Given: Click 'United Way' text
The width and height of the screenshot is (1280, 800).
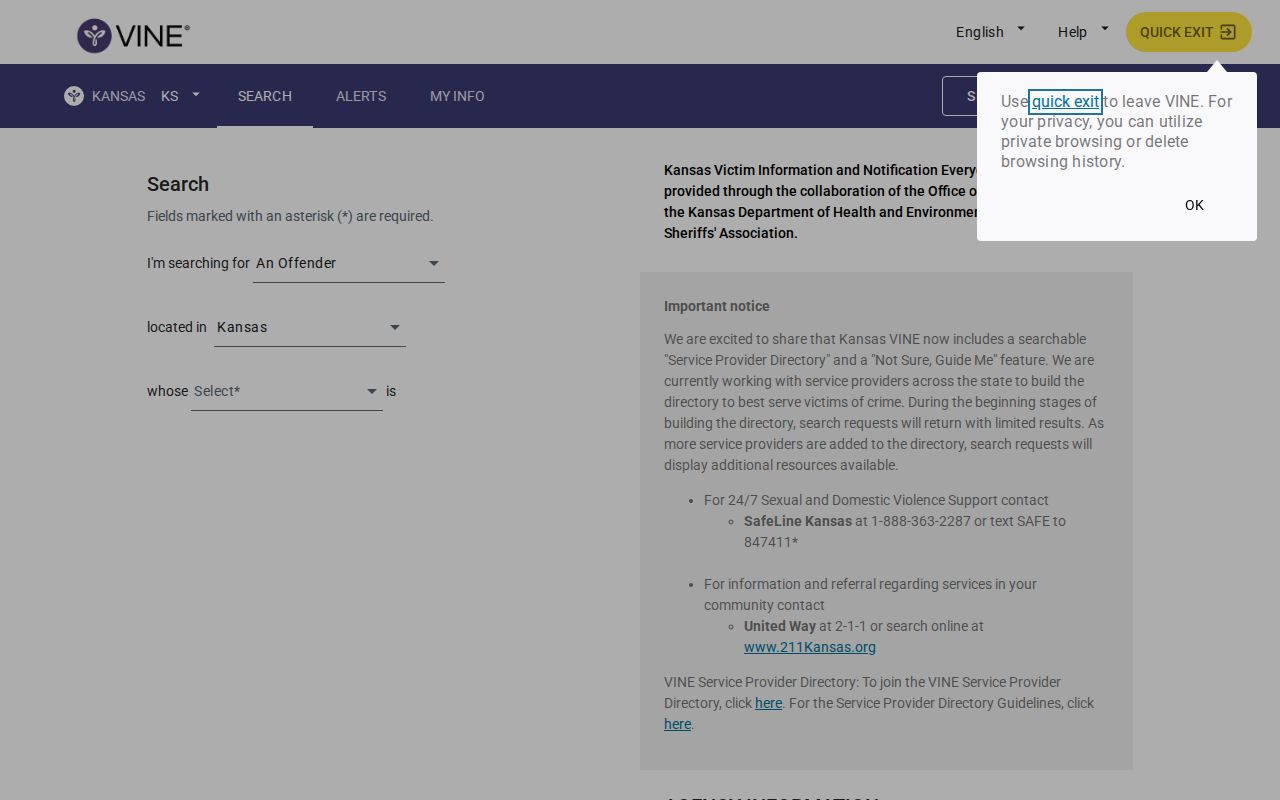Looking at the screenshot, I should pyautogui.click(x=780, y=626).
